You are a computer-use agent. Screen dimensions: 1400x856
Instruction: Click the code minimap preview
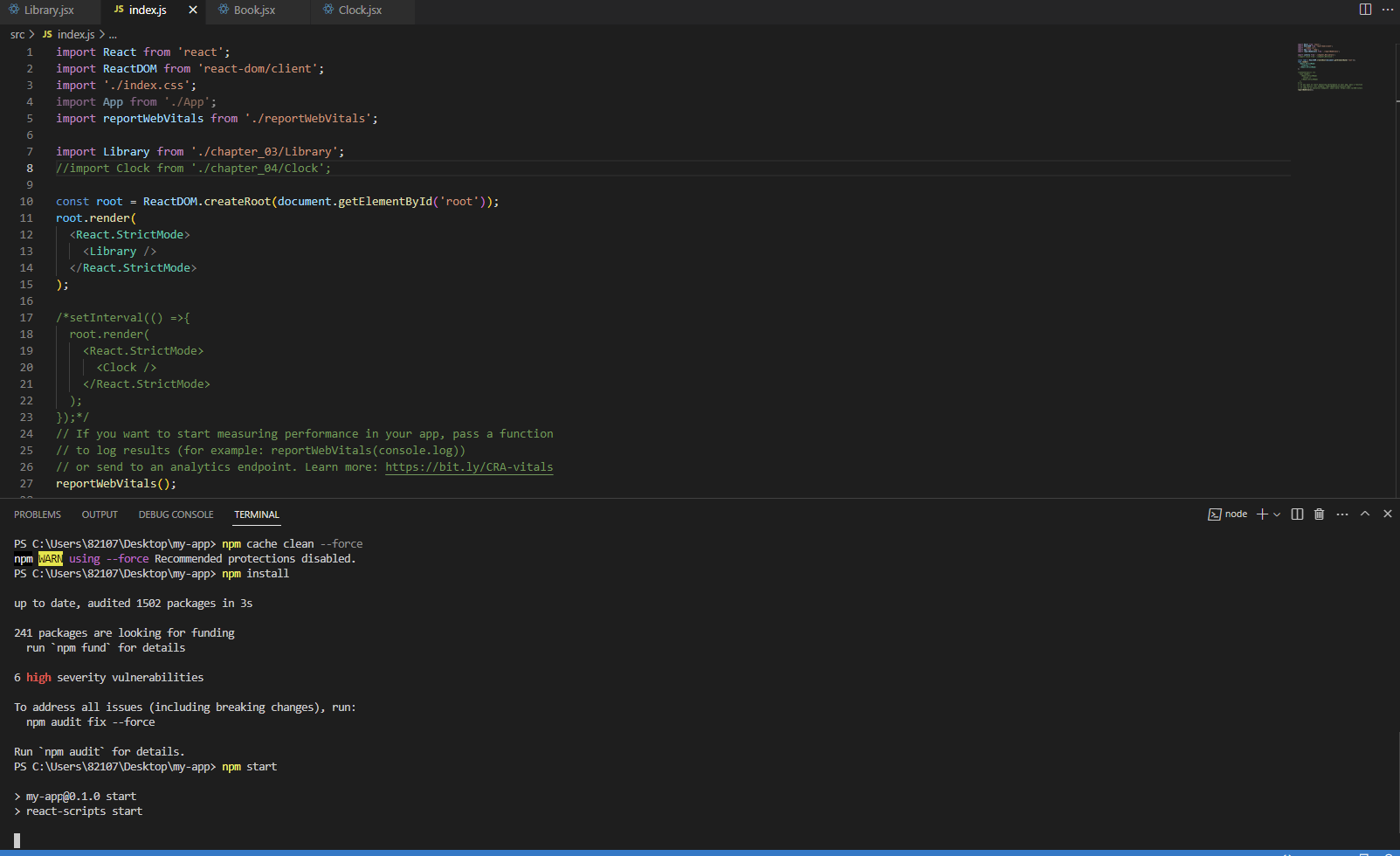pos(1329,66)
